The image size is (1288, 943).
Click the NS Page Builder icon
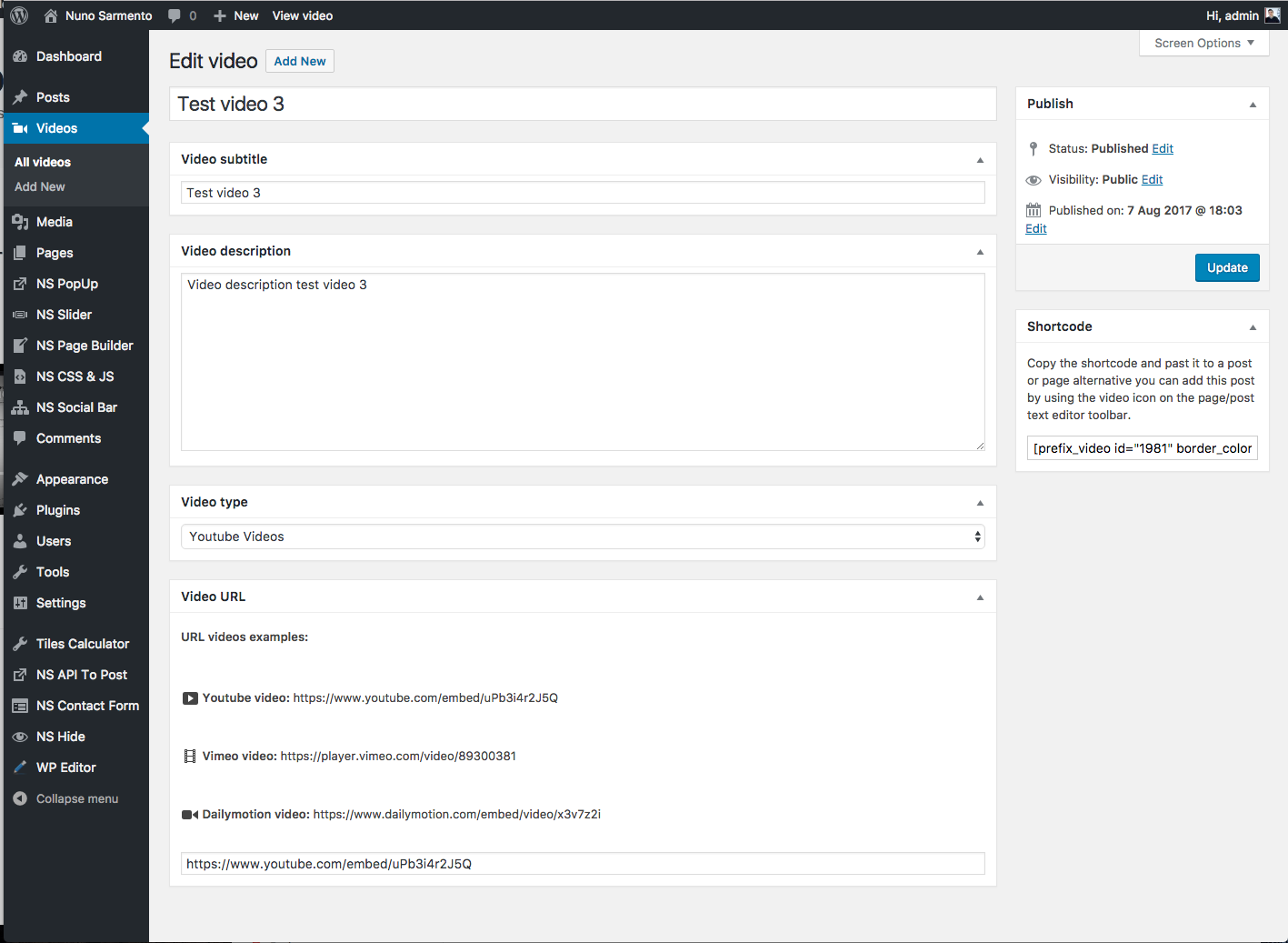[x=20, y=346]
